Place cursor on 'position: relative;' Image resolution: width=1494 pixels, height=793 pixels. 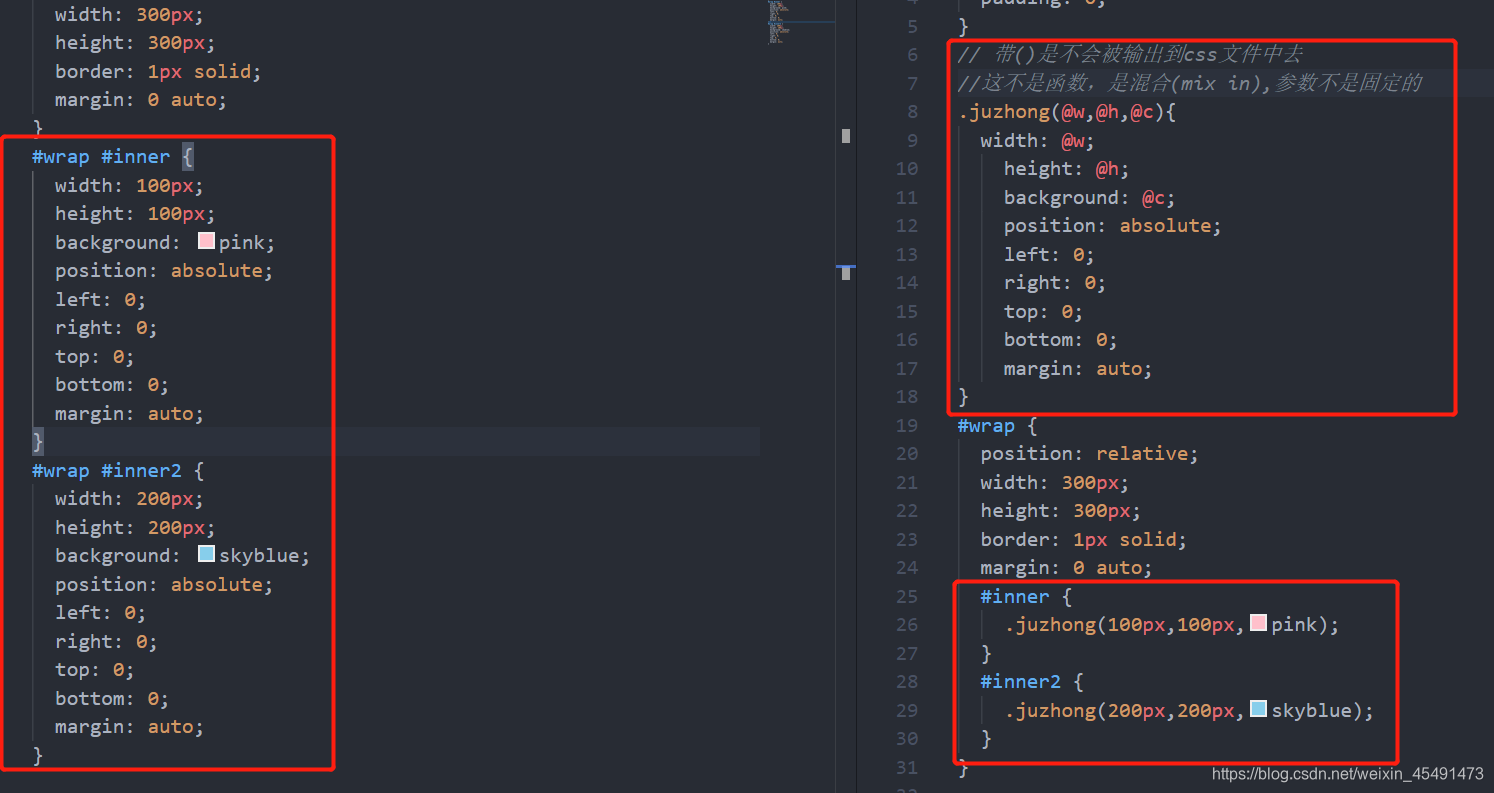(x=1089, y=454)
